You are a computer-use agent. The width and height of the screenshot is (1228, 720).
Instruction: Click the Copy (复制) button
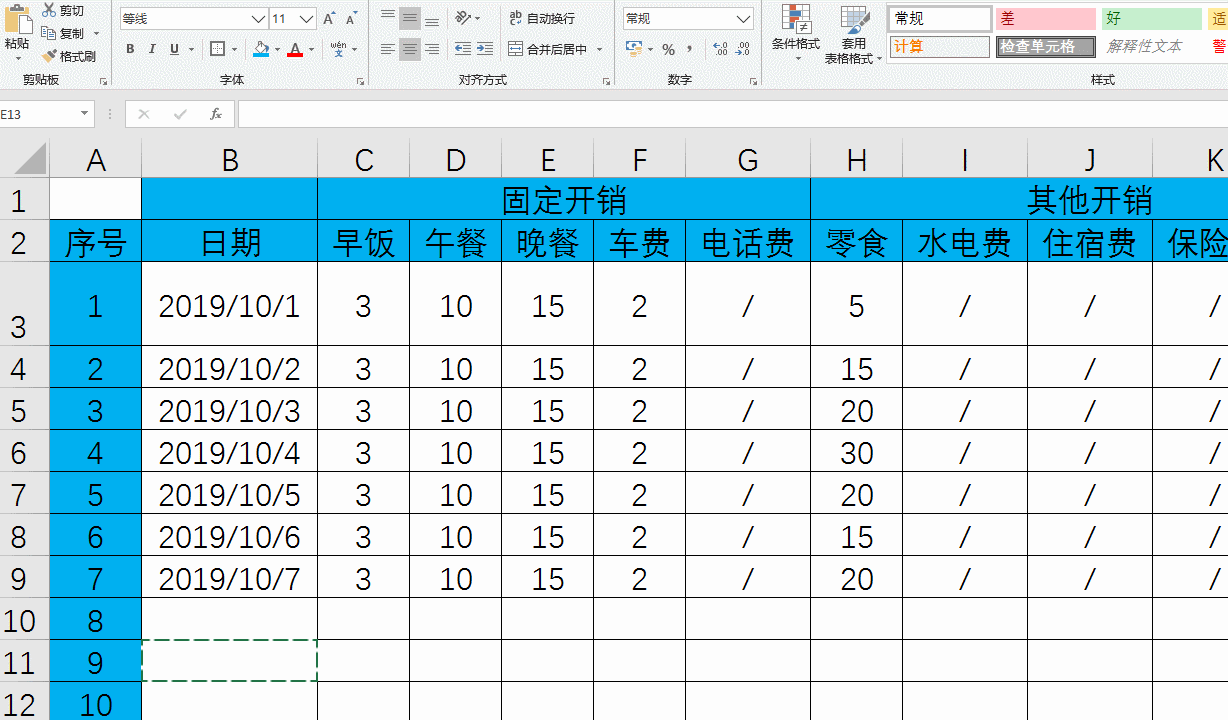[62, 33]
